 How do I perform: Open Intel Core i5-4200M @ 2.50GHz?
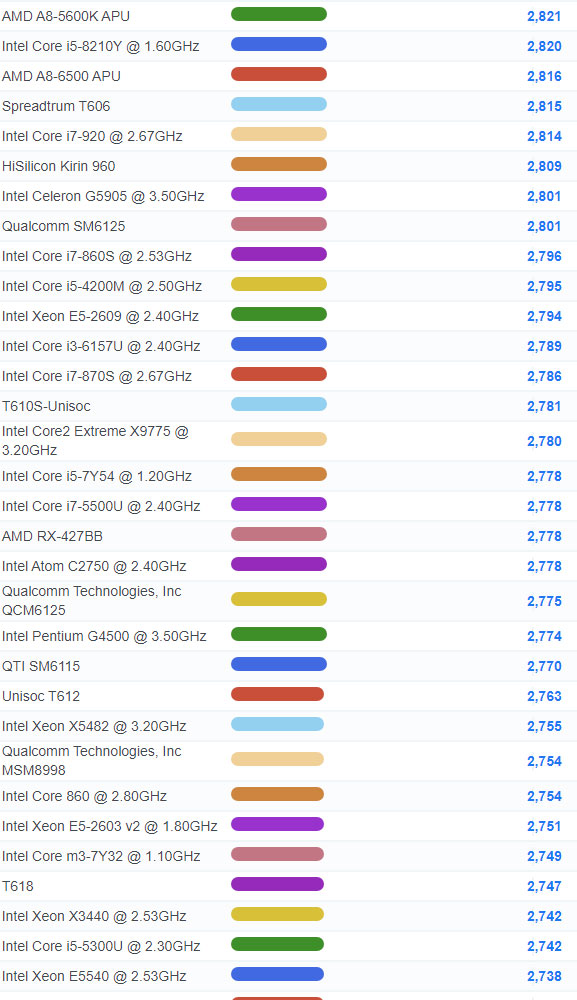click(x=102, y=286)
